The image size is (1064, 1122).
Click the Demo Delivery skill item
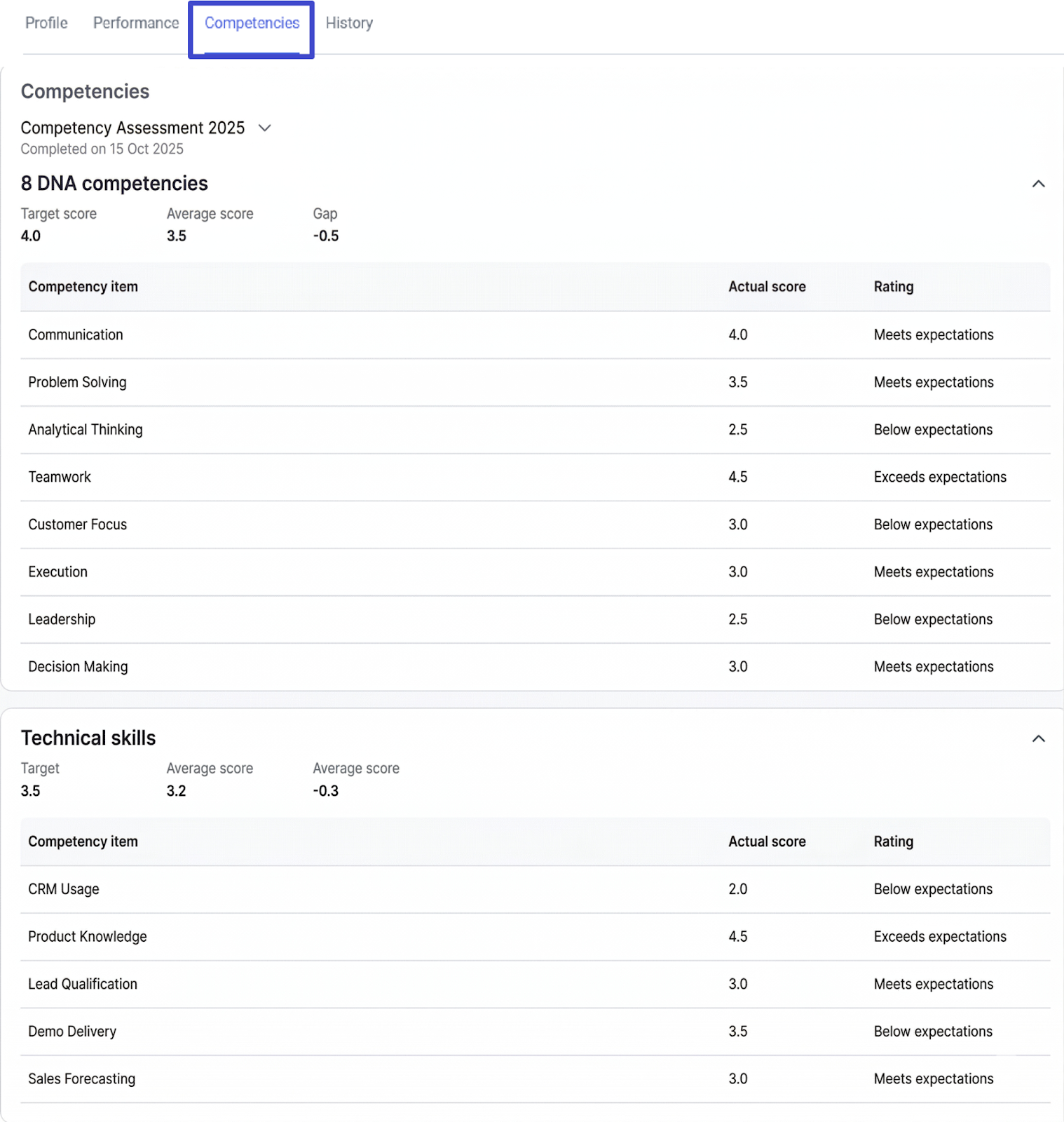click(x=72, y=1032)
